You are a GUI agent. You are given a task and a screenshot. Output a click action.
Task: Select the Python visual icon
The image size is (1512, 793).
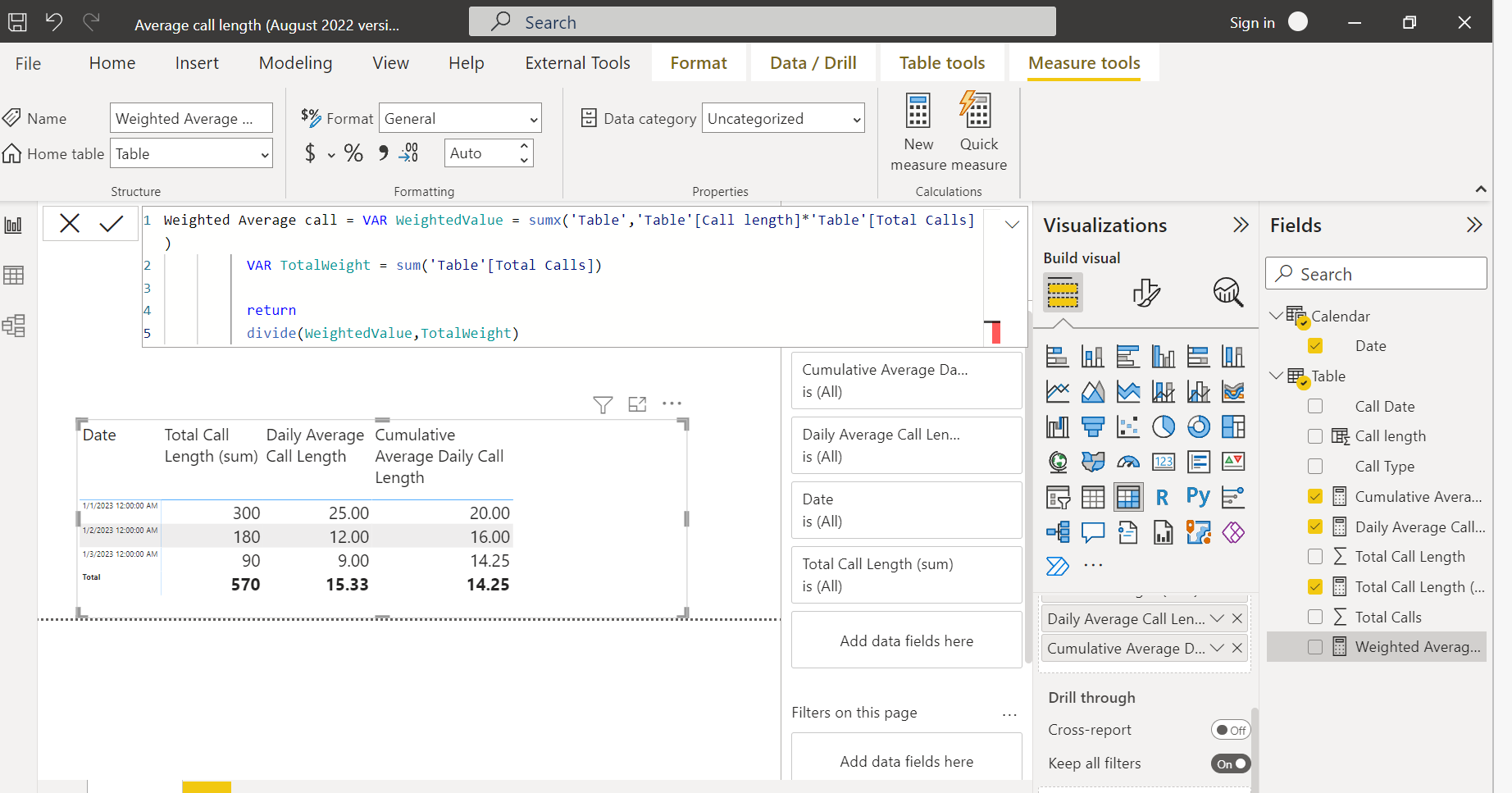[1198, 497]
